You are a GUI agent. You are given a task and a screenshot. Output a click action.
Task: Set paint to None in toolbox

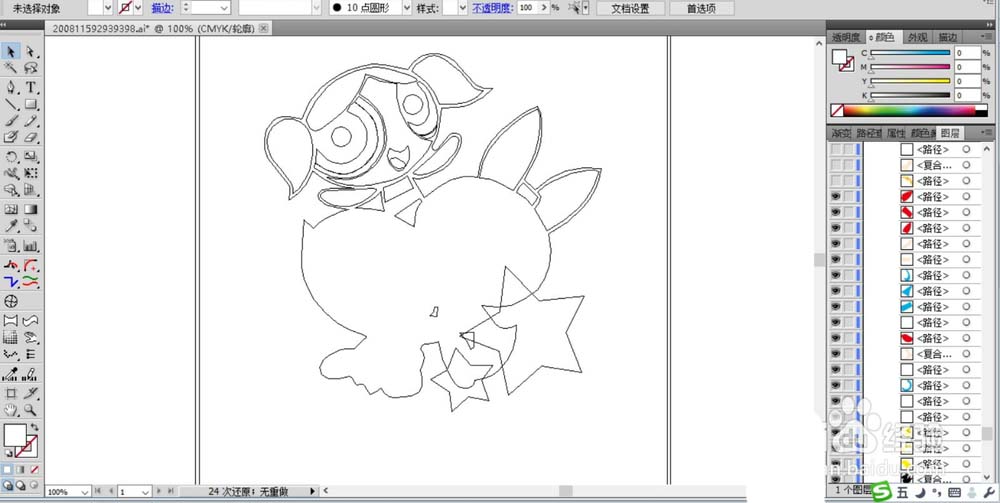34,469
